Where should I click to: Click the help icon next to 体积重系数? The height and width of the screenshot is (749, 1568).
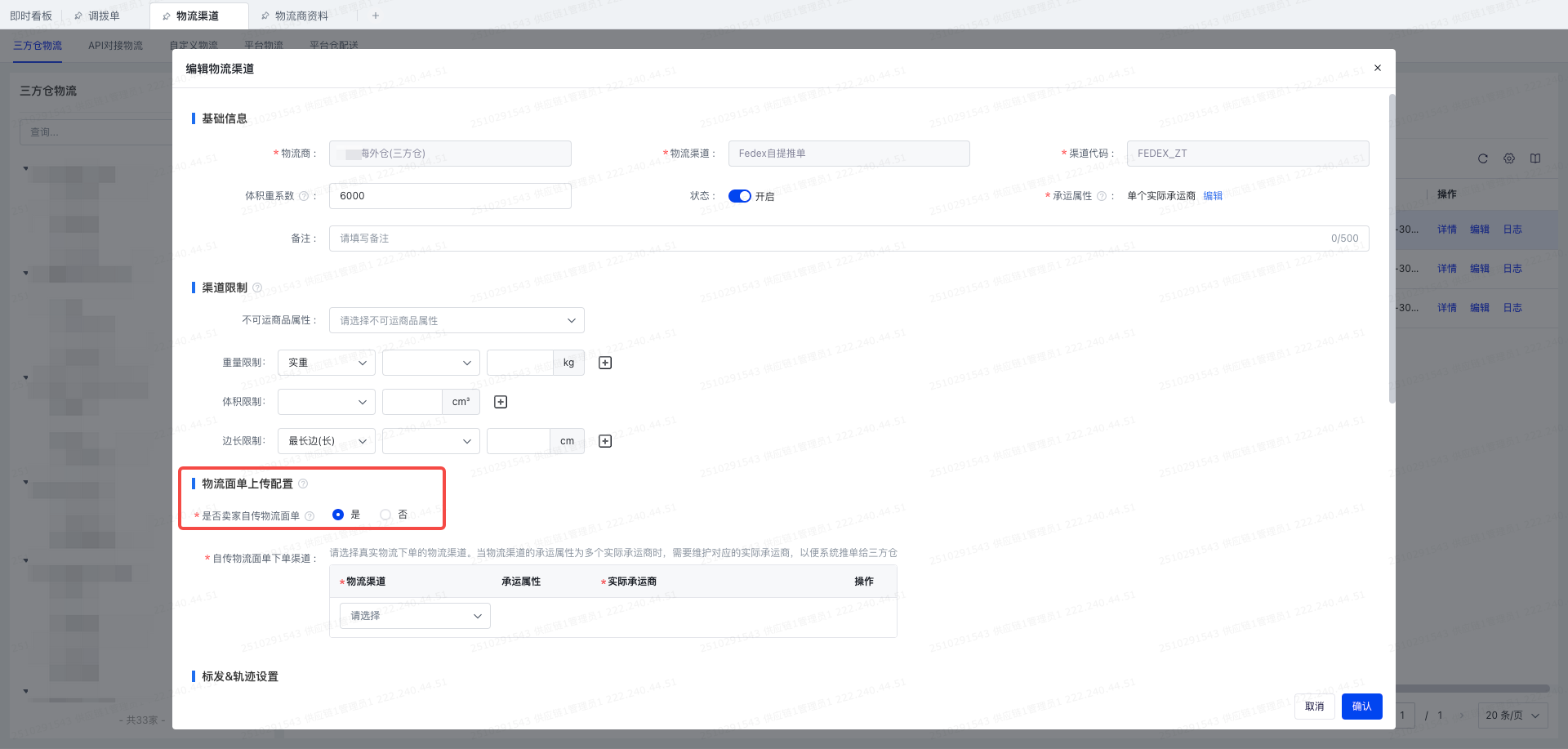(x=304, y=196)
